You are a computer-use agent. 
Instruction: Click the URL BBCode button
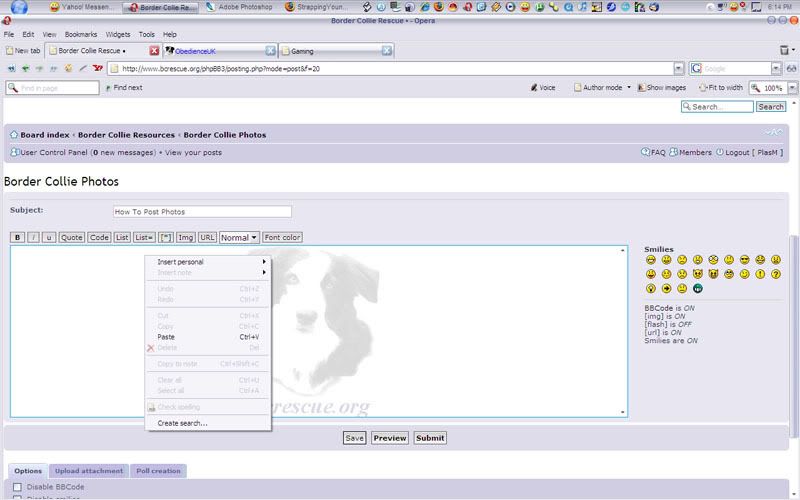click(207, 237)
